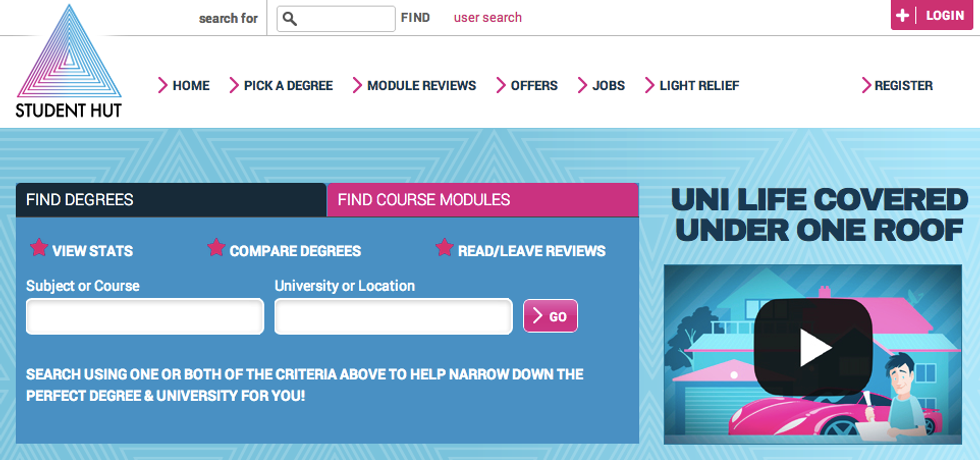The width and height of the screenshot is (980, 460).
Task: Click the FIND button next to search box
Action: click(415, 18)
